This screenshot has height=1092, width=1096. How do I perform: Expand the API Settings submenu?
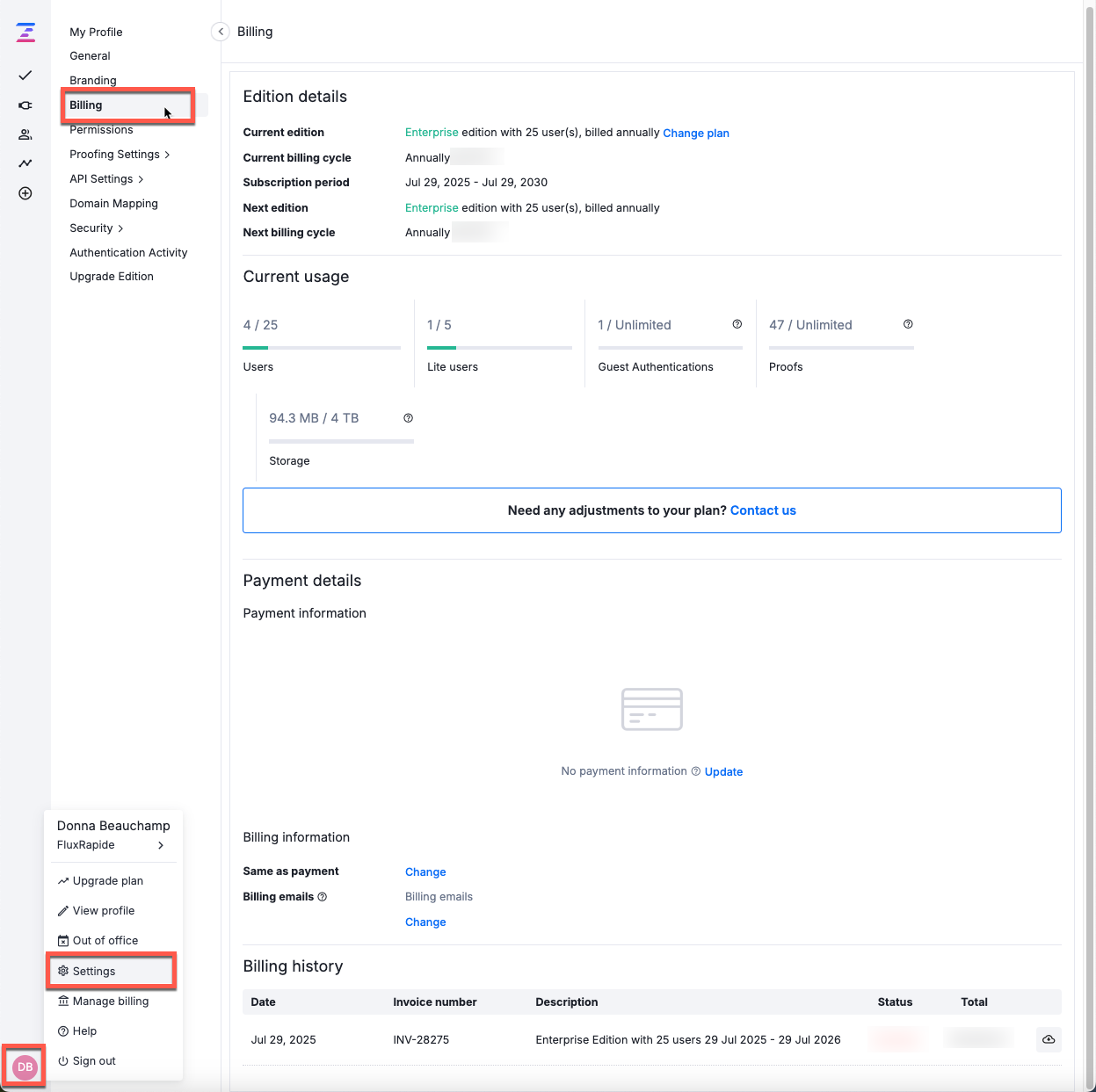click(x=106, y=179)
